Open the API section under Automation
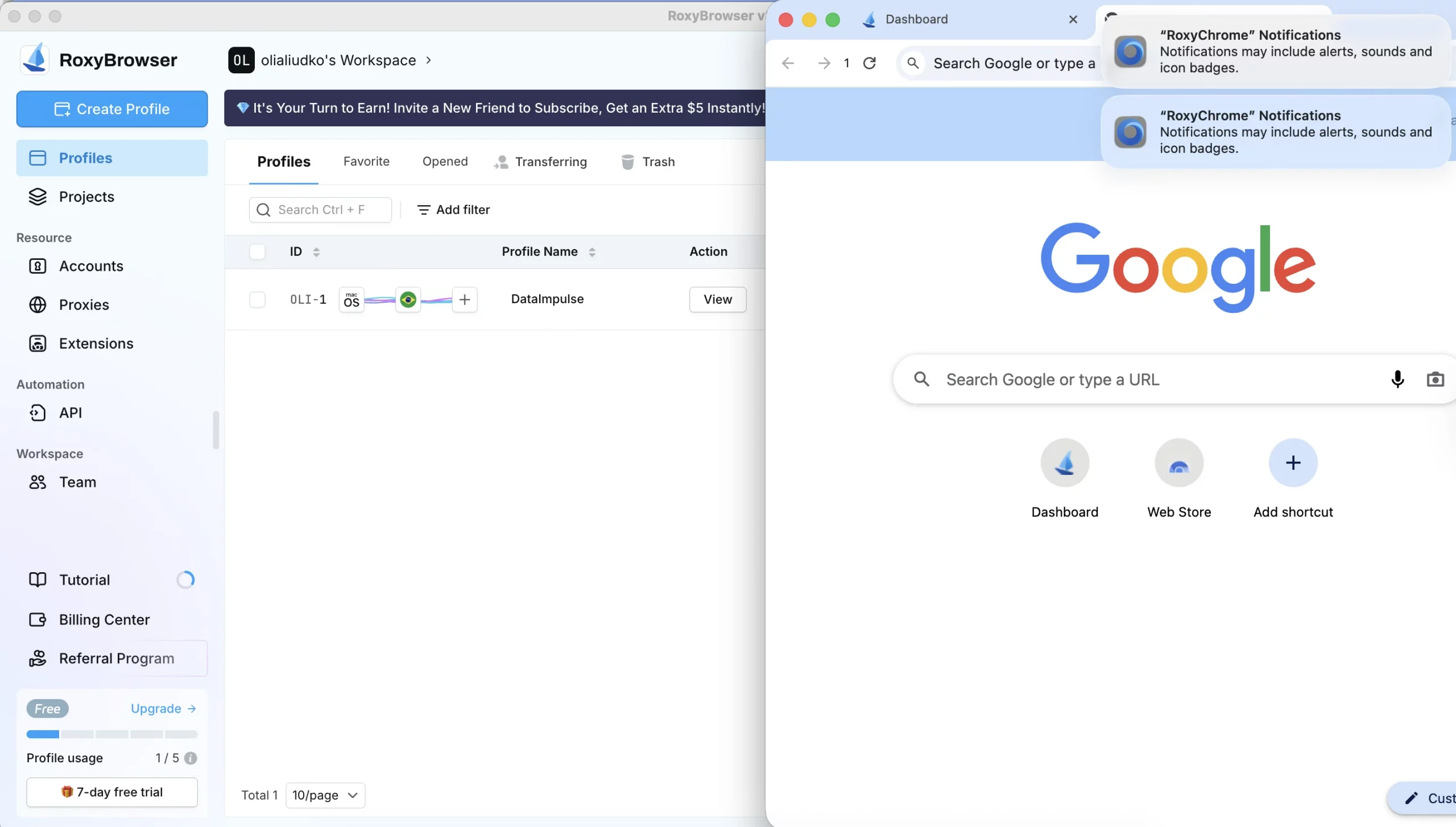 pos(37,413)
